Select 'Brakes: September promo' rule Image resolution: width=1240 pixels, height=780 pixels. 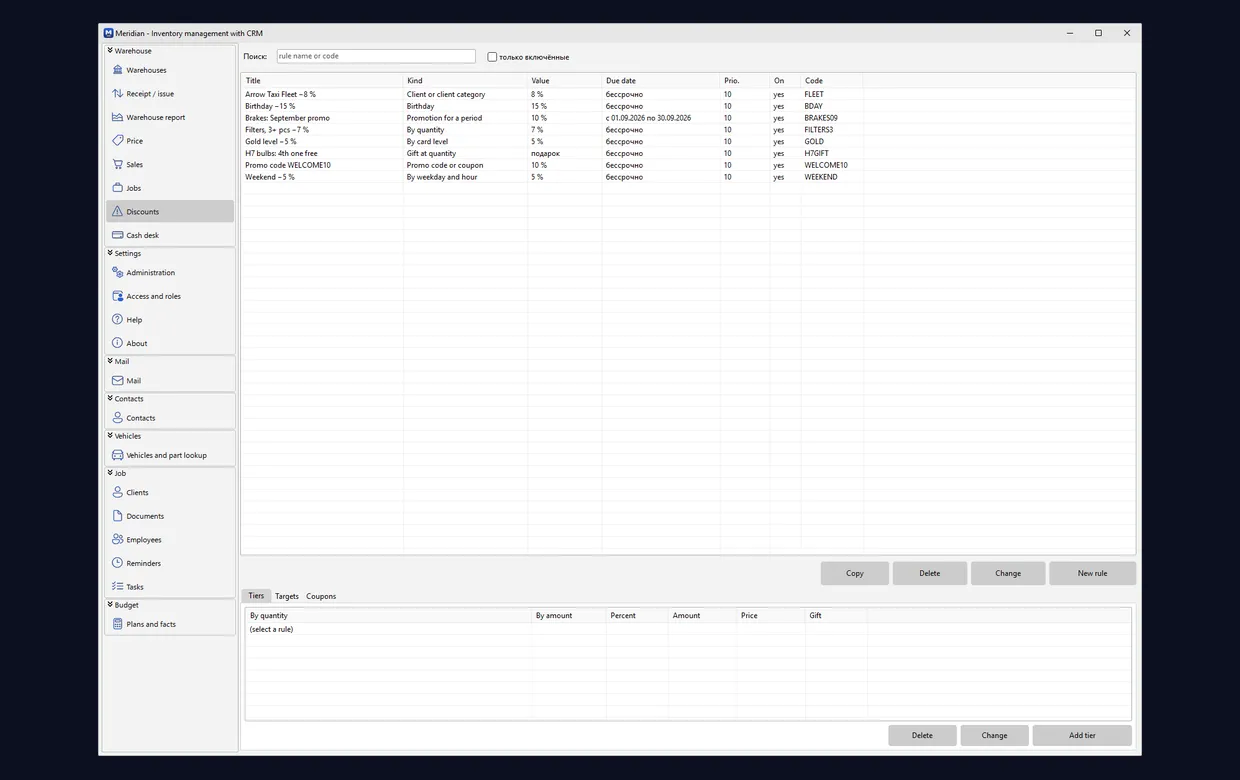pos(688,118)
